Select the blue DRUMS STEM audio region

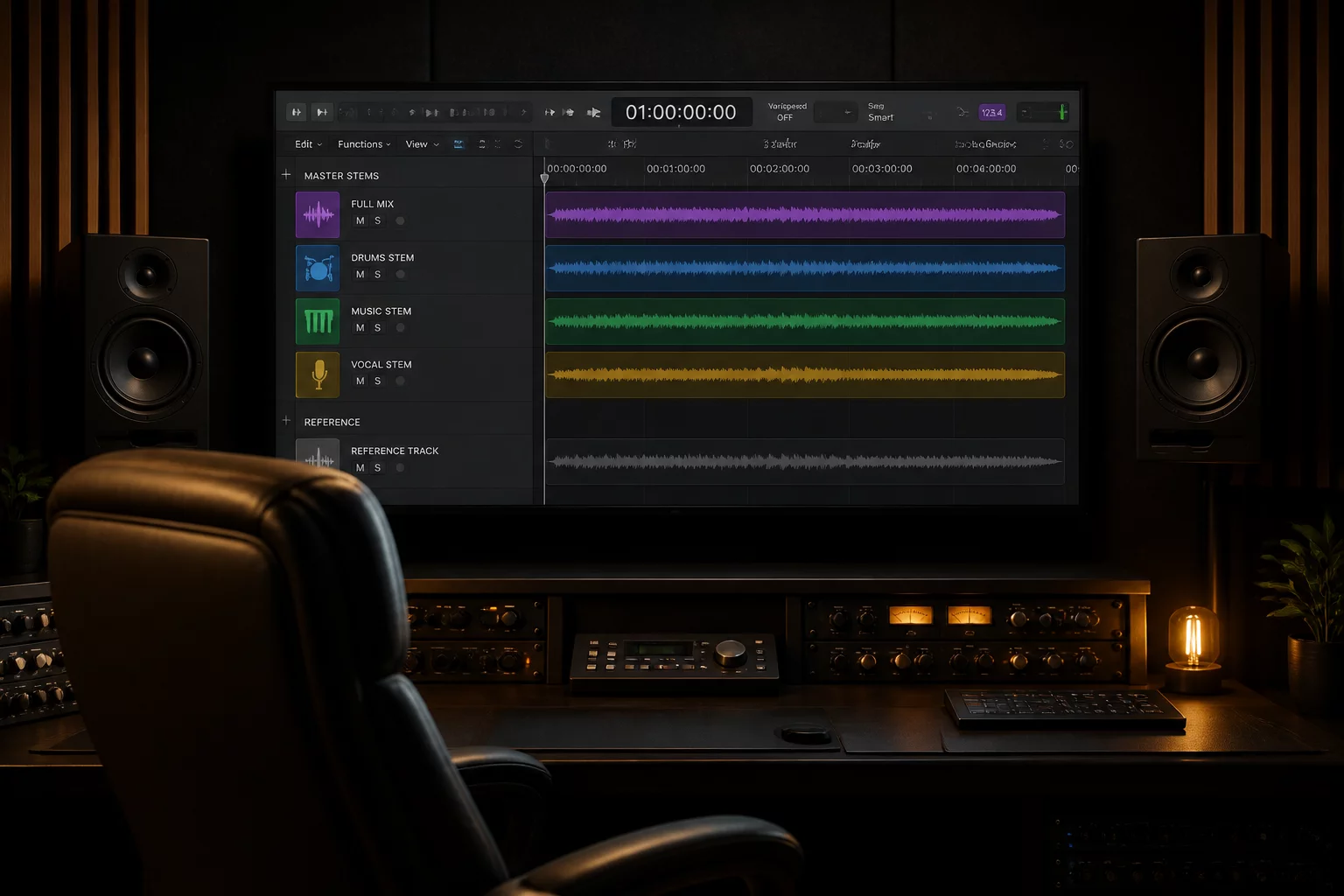point(805,268)
